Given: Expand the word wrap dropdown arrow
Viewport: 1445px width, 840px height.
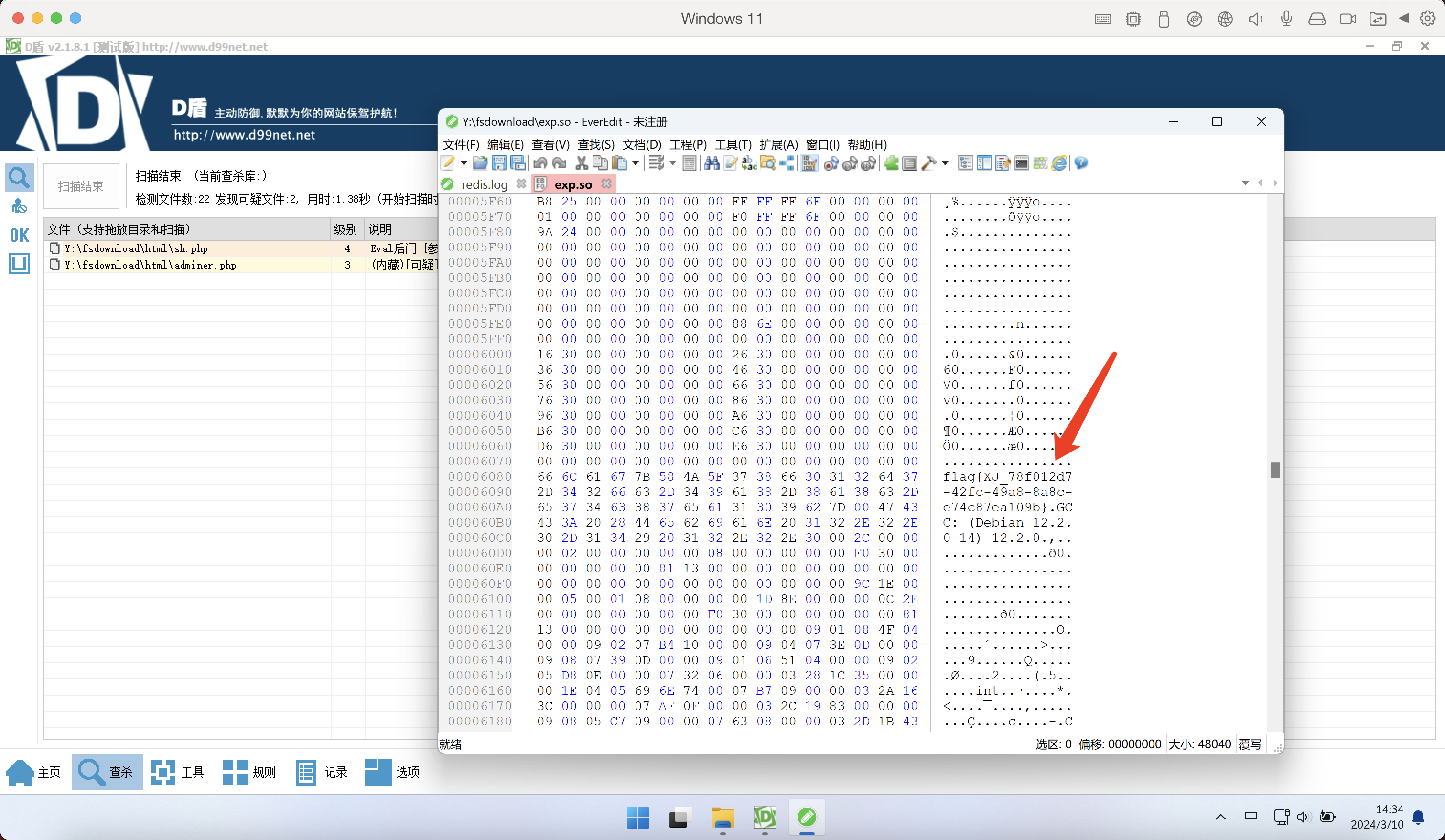Looking at the screenshot, I should coord(673,163).
